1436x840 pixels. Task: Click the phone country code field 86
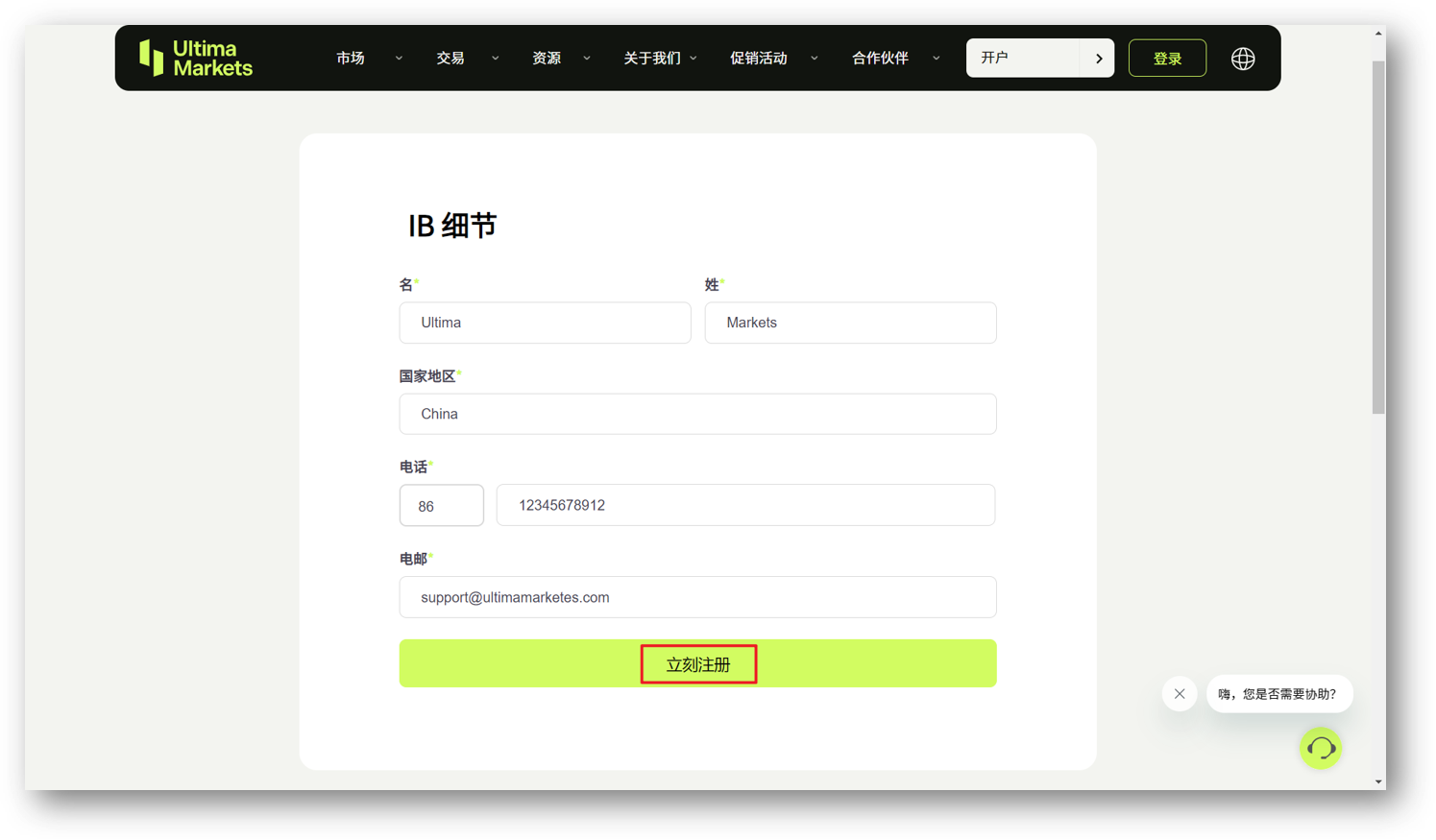[442, 506]
